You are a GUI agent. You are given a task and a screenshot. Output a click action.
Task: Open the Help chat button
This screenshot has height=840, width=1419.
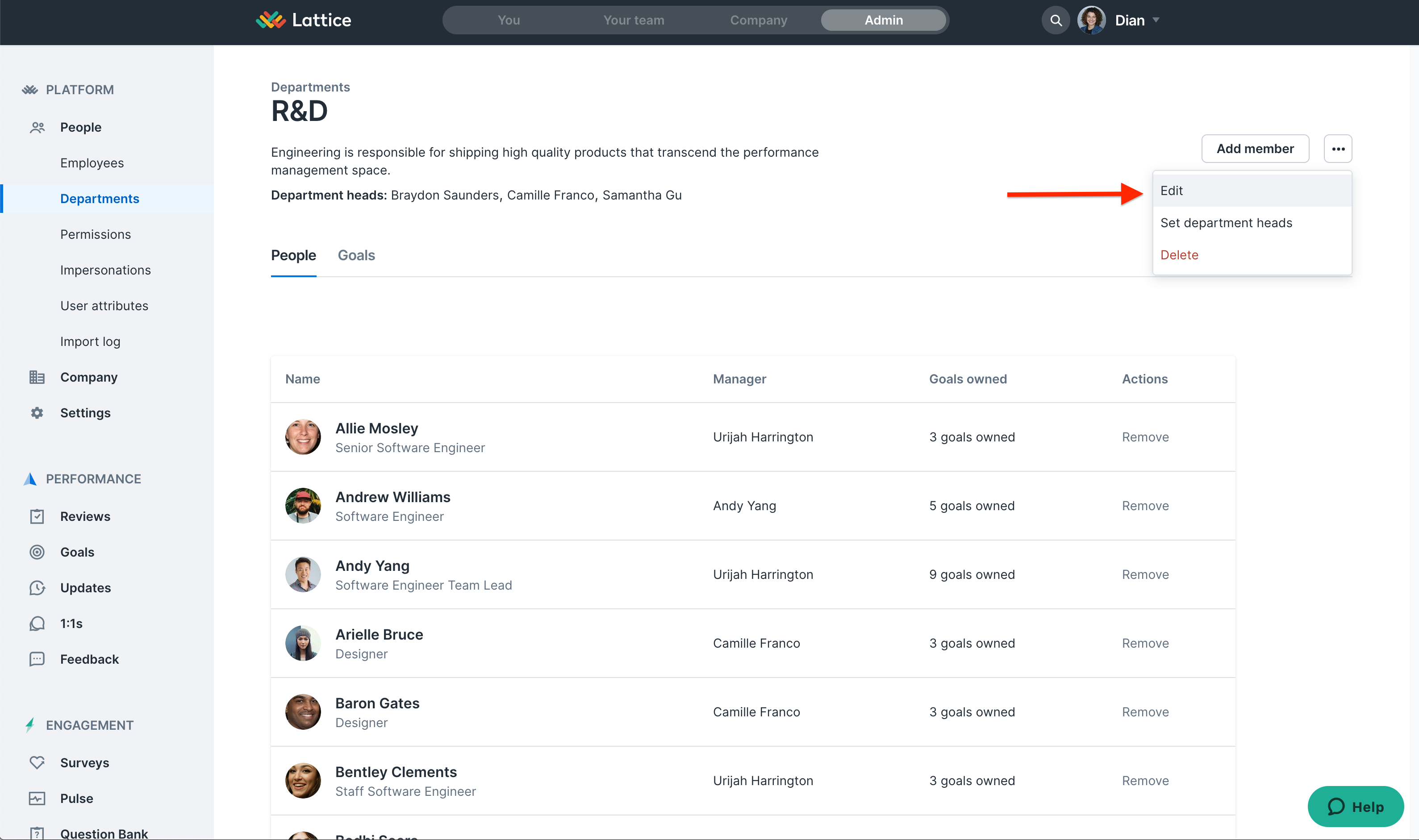tap(1356, 807)
